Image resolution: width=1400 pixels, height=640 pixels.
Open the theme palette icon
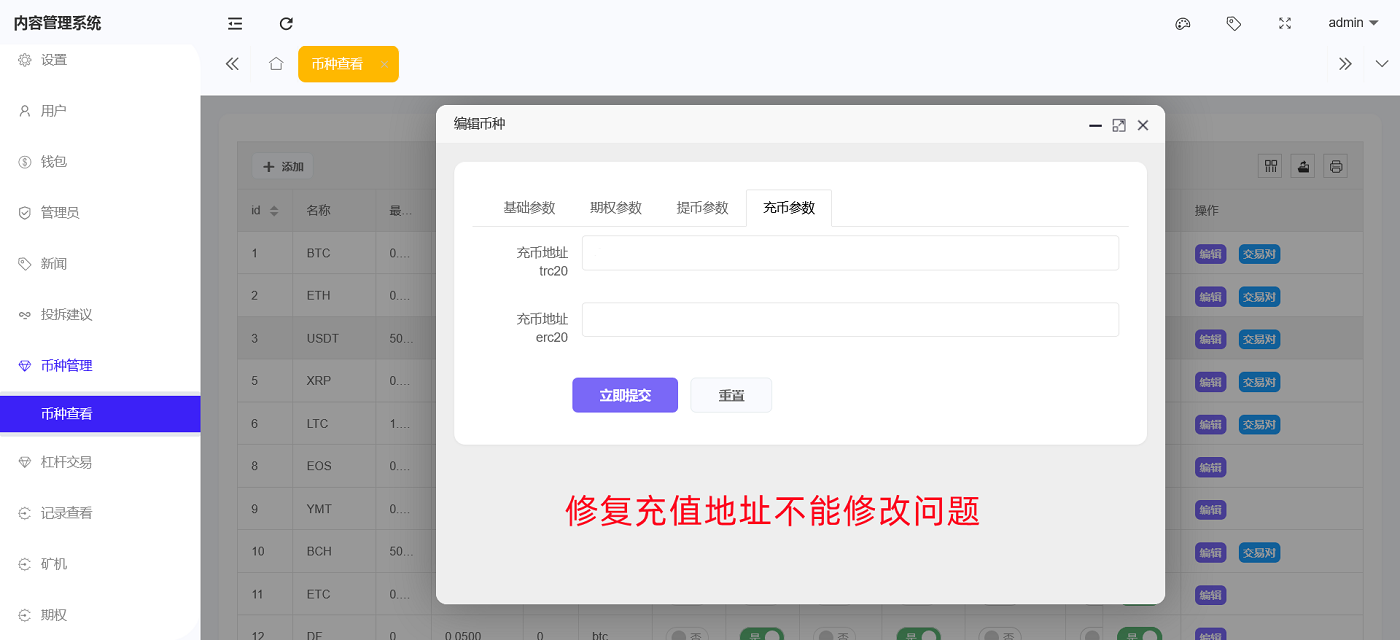click(x=1182, y=23)
